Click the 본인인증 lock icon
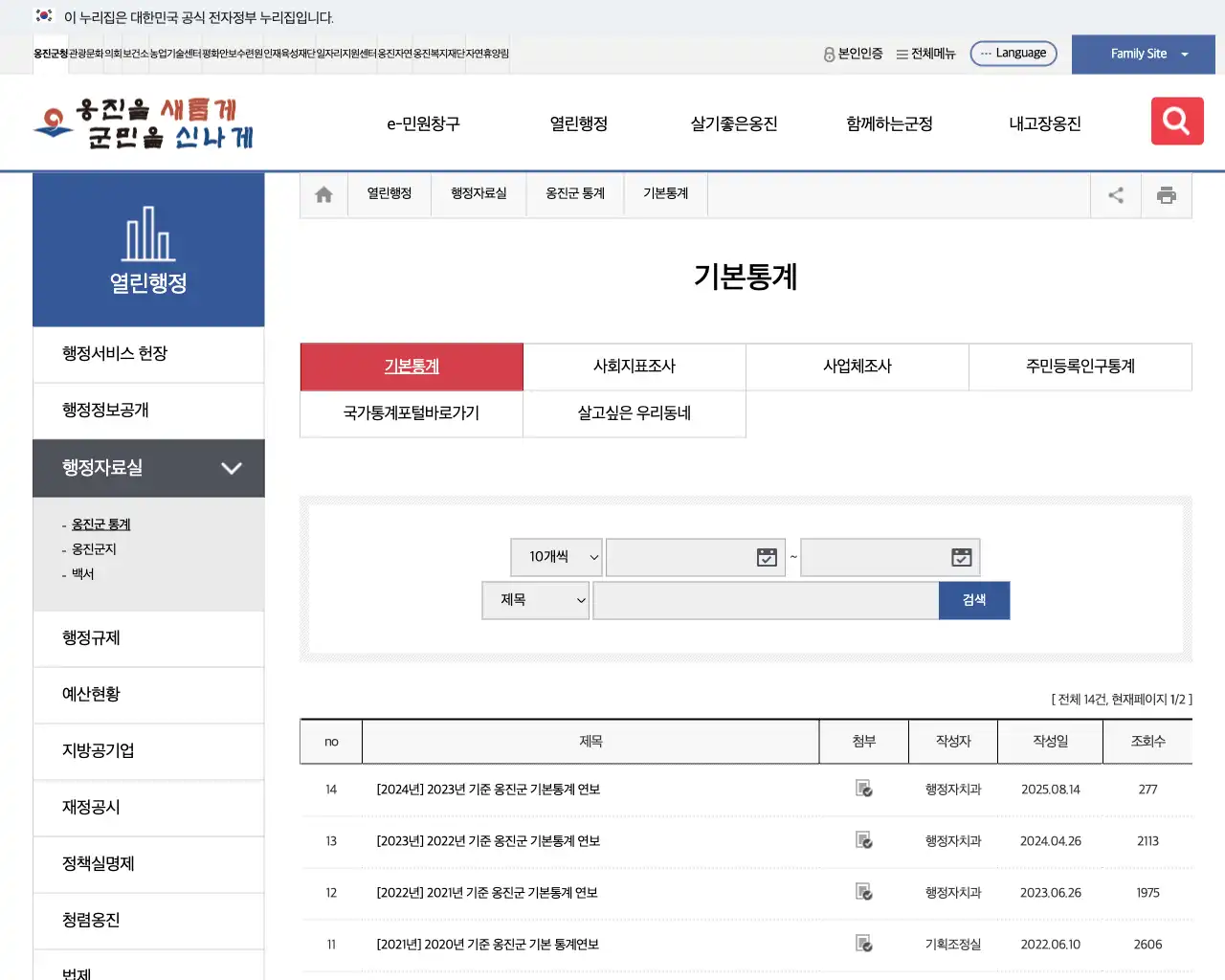The image size is (1225, 980). coord(827,55)
